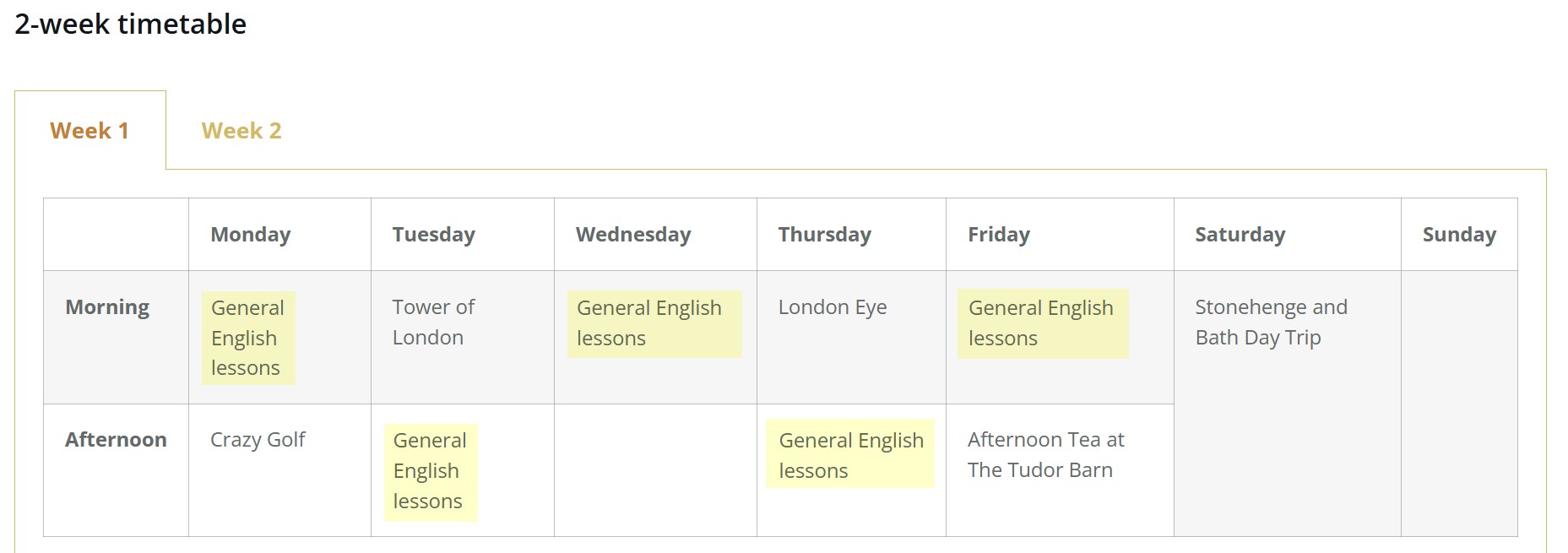Select the Afternoon row label
1568x553 pixels.
116,439
